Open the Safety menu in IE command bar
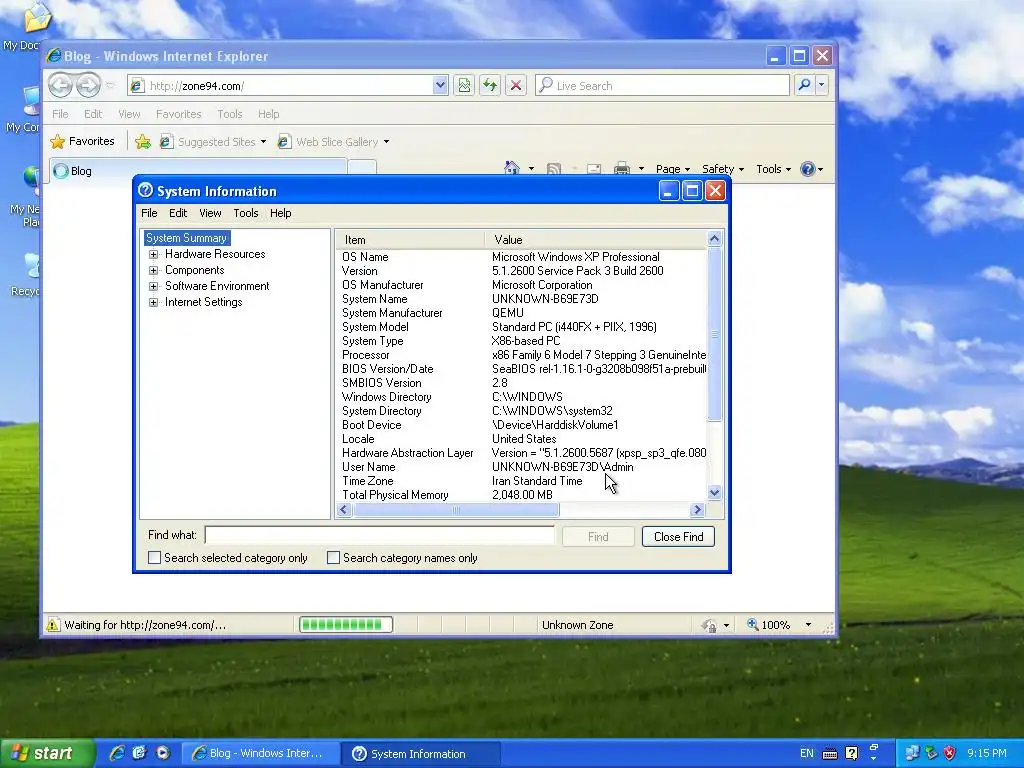 (723, 169)
